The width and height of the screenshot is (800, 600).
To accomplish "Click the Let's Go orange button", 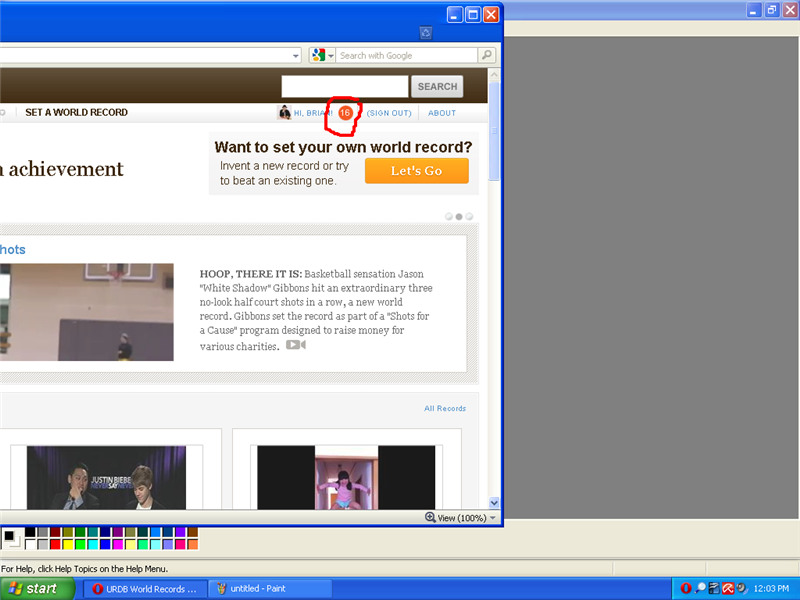I will [x=416, y=171].
